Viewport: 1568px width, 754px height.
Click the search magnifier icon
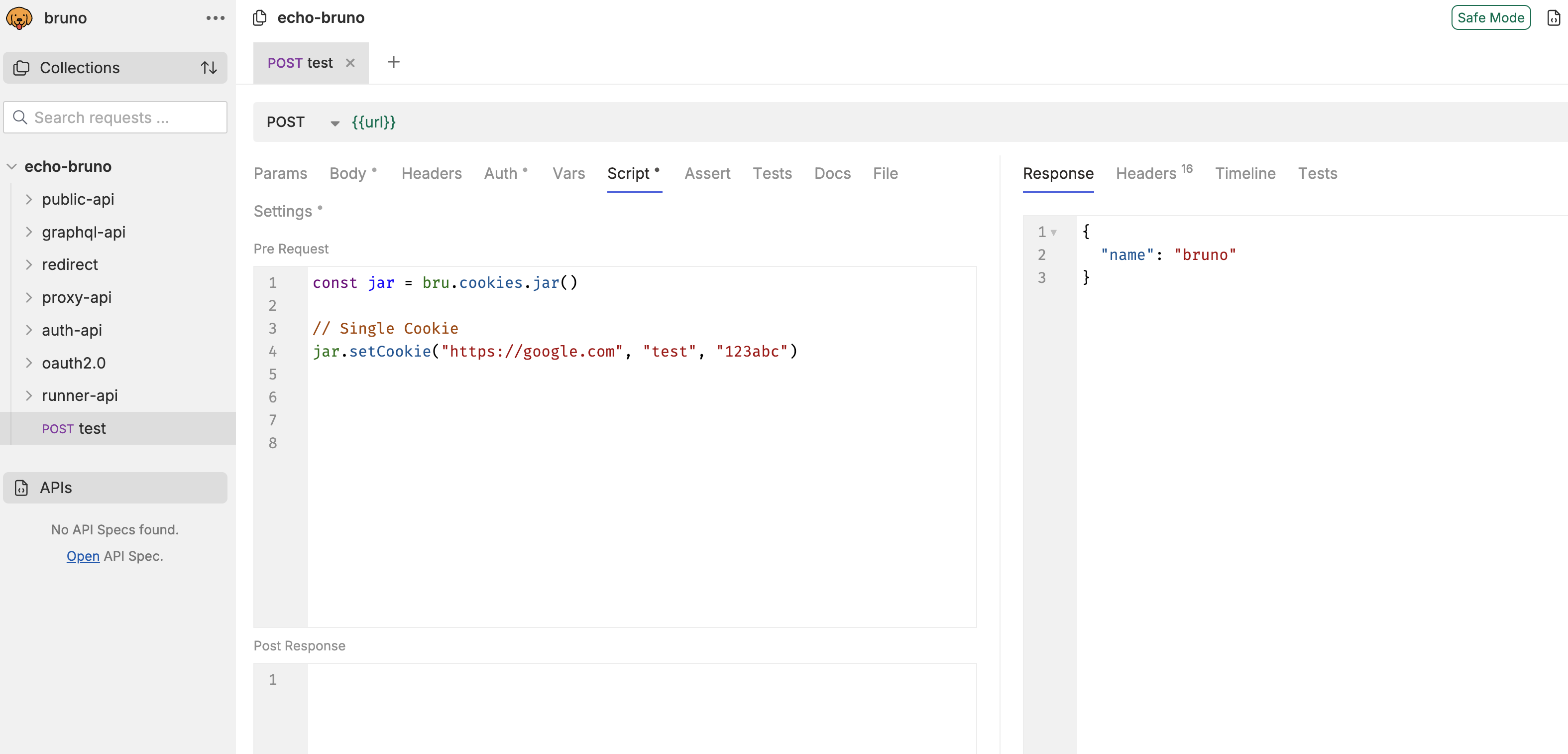20,117
